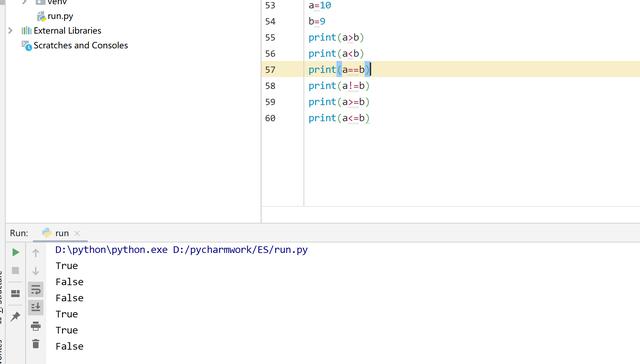Click the run.py Python file icon
Screen dimensions: 640x364
[x=41, y=16]
